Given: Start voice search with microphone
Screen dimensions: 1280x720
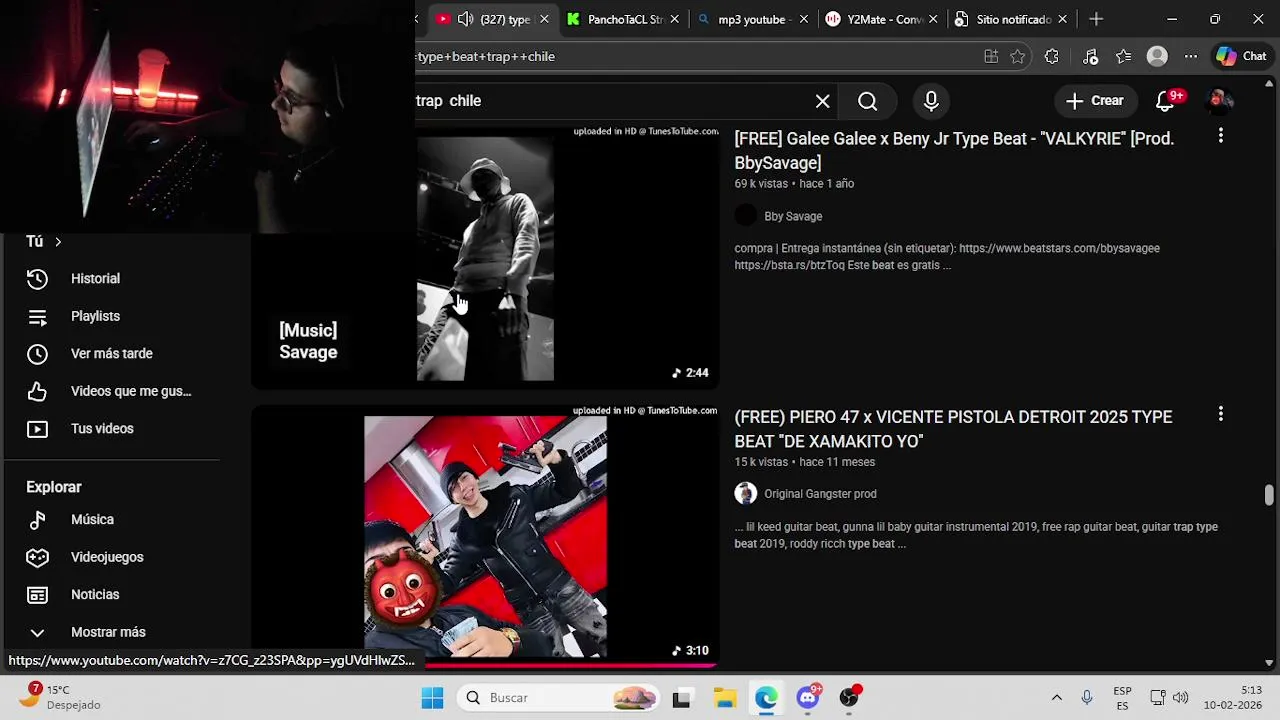Looking at the screenshot, I should click(x=931, y=101).
